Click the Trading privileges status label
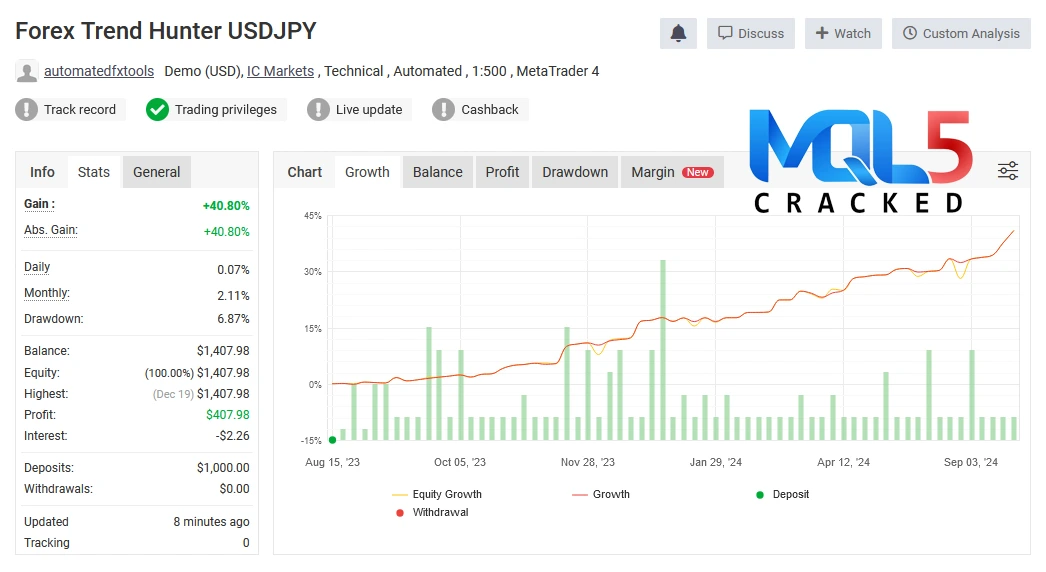The width and height of the screenshot is (1046, 572). point(225,109)
